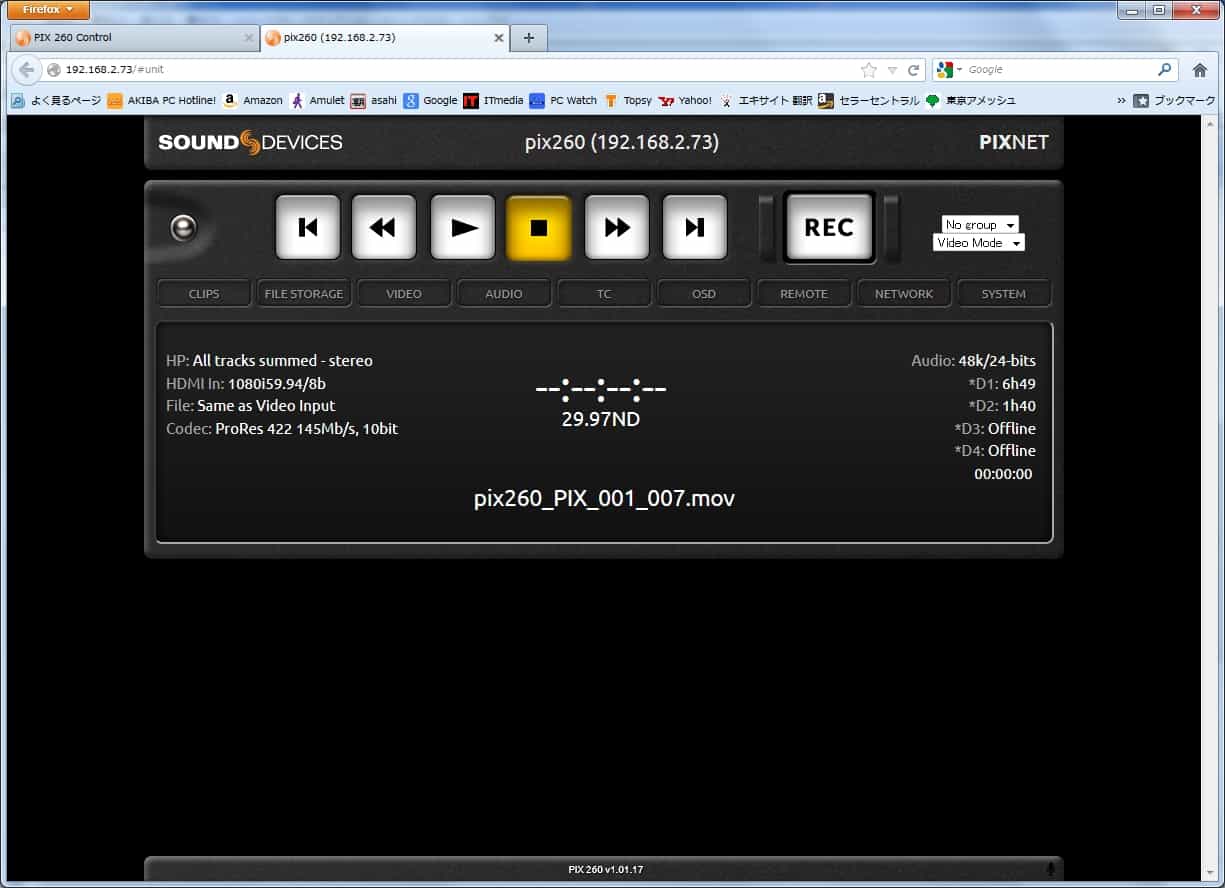Open the Amulet bookmark
The image size is (1225, 888).
pyautogui.click(x=317, y=100)
